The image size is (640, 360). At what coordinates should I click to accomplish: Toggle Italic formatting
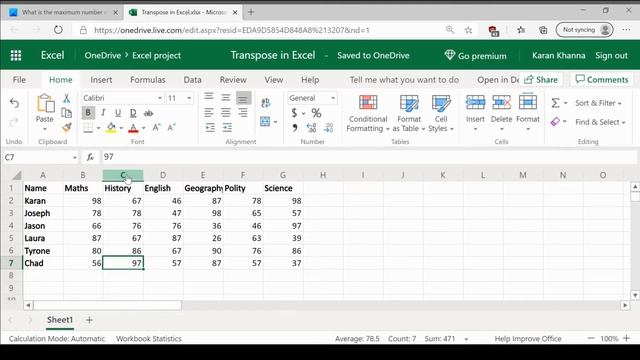[103, 113]
